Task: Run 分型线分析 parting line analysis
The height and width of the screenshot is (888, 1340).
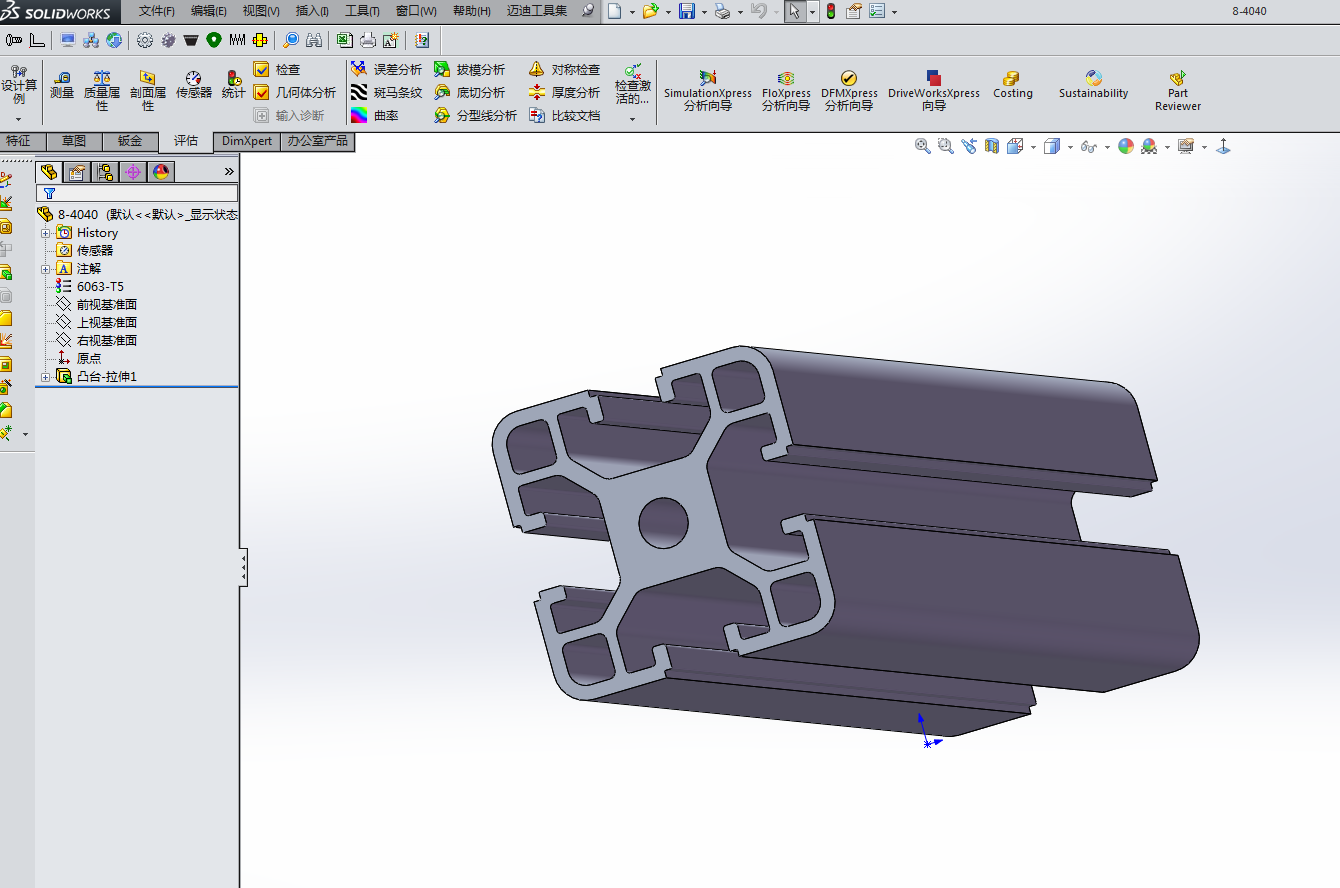Action: 475,115
